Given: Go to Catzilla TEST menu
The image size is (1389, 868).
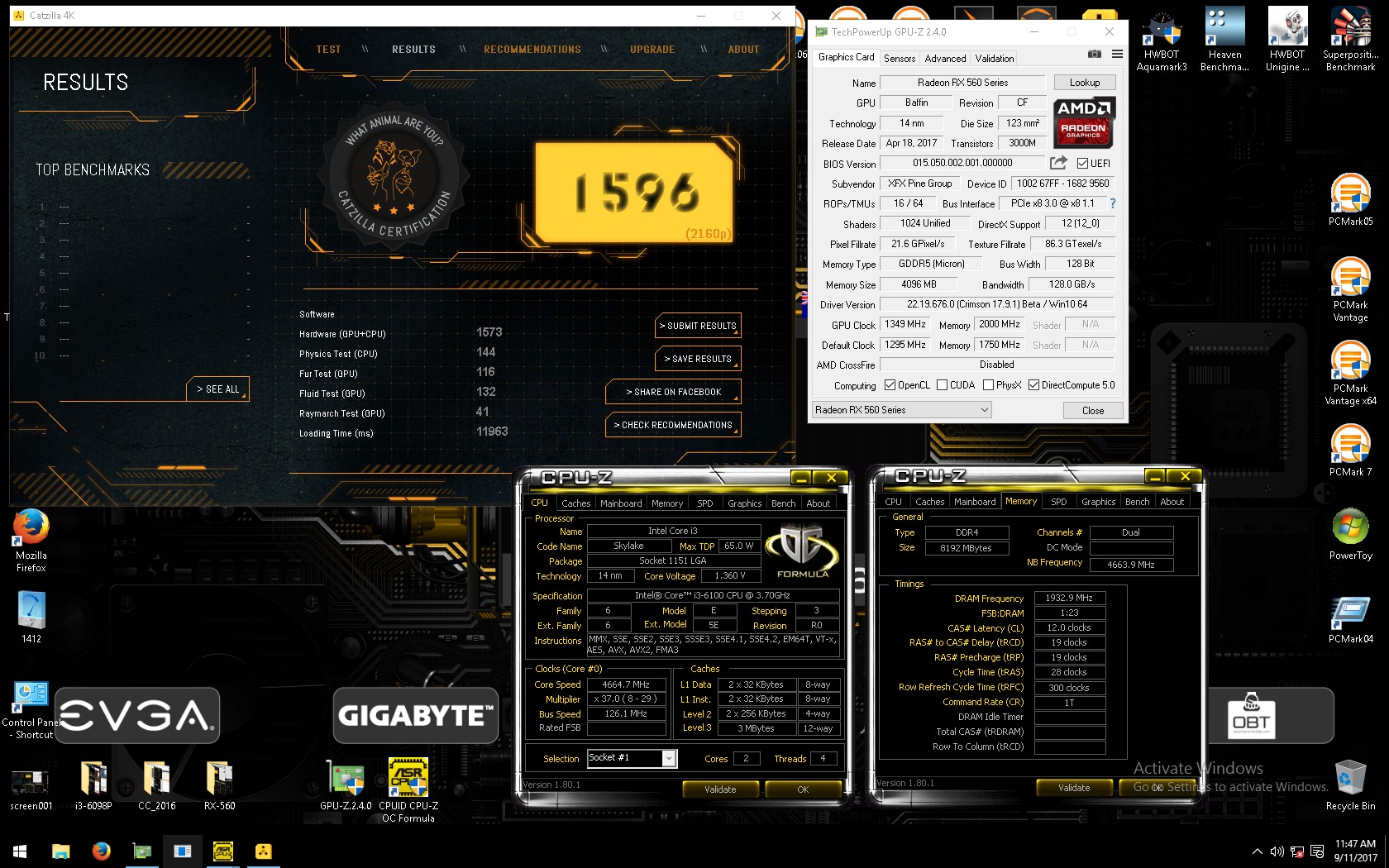Looking at the screenshot, I should 328,50.
